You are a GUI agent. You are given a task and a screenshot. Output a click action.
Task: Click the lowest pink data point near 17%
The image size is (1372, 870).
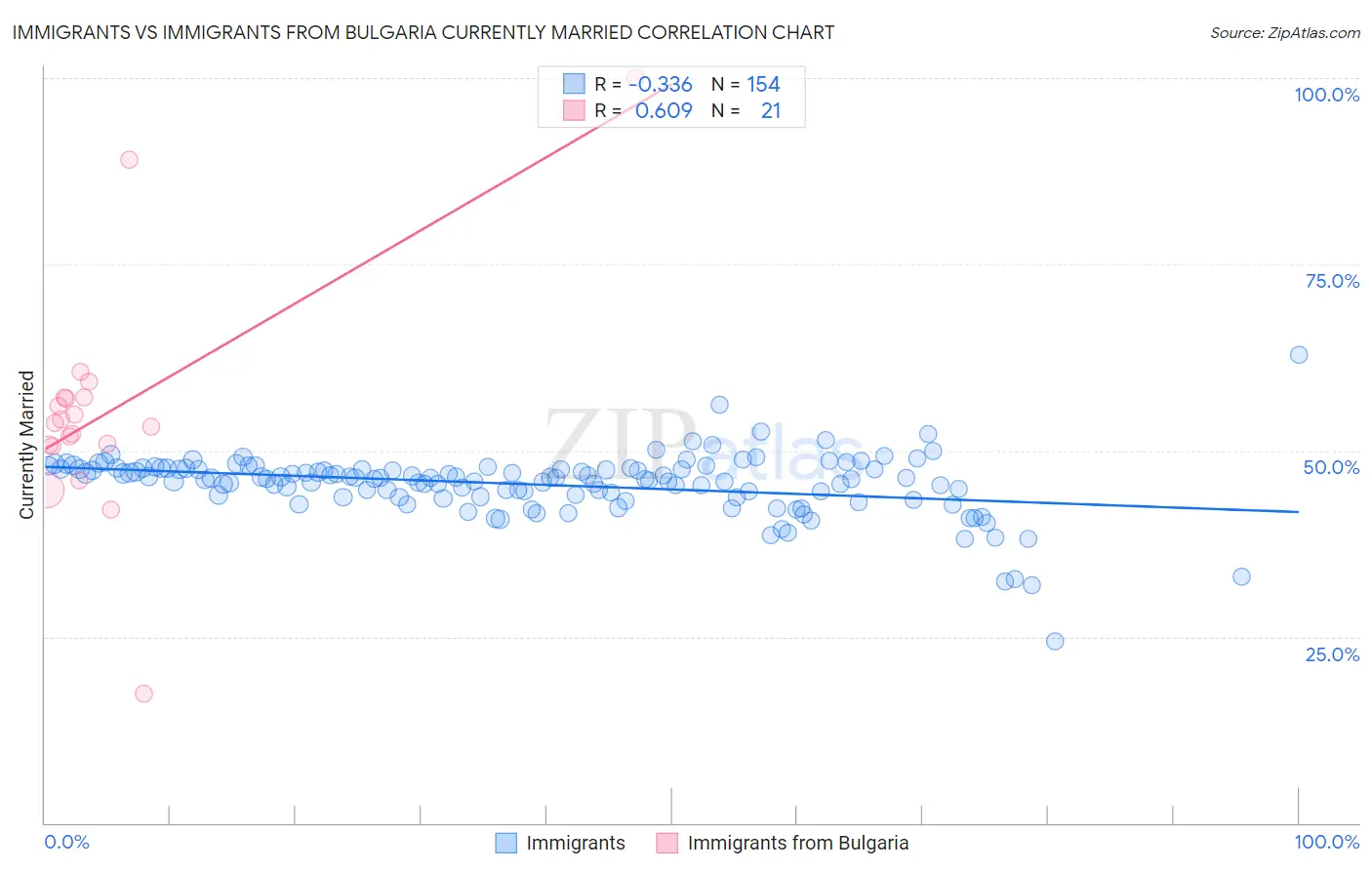click(x=143, y=693)
